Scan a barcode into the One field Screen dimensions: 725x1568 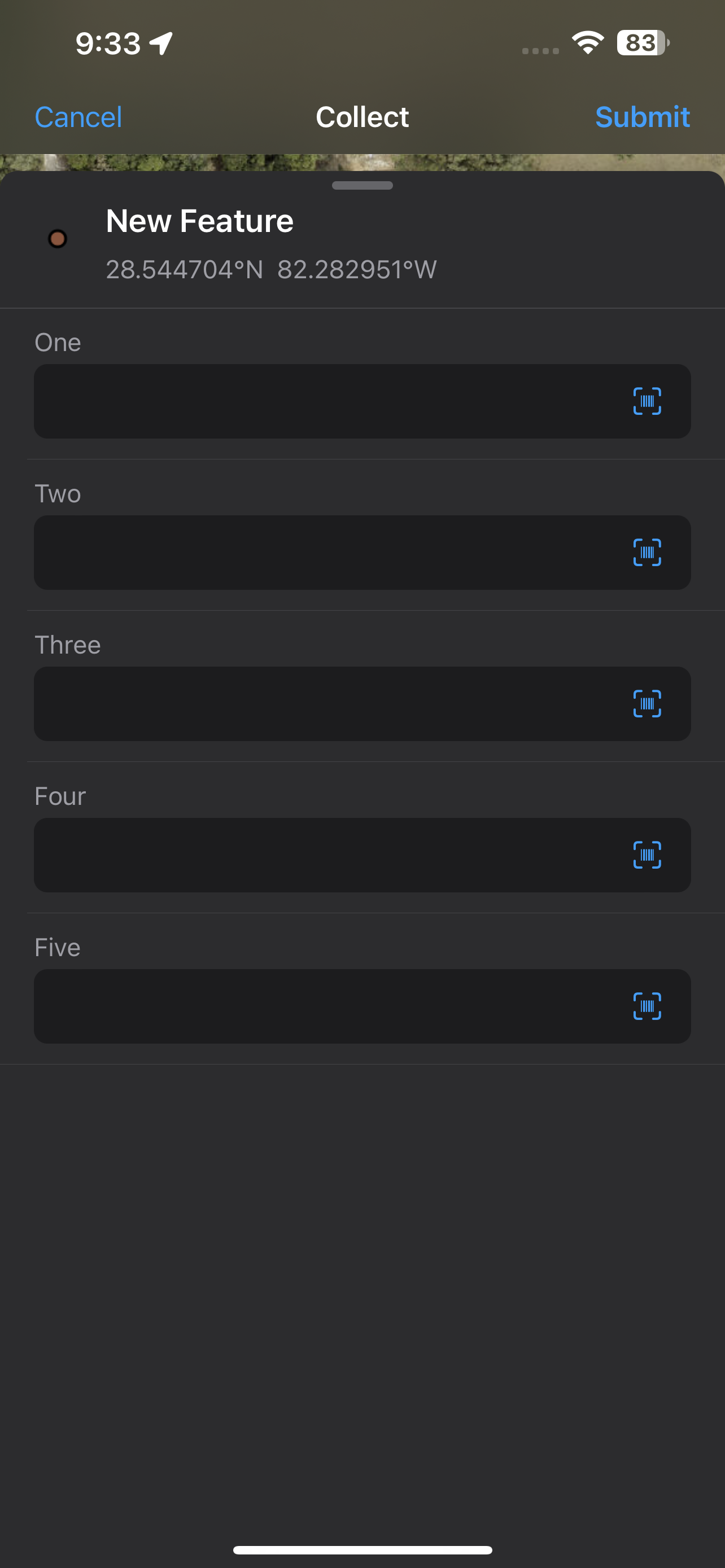pyautogui.click(x=648, y=401)
